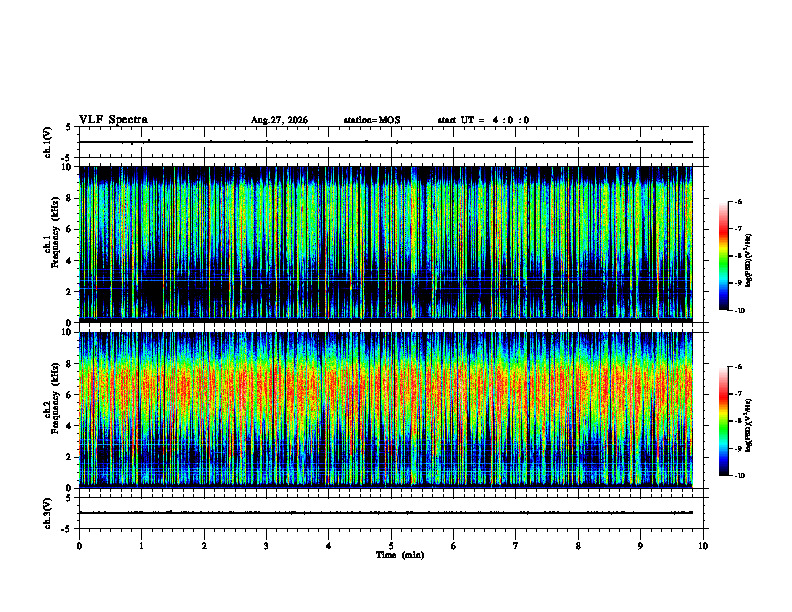Click the time axis tick label '0'
Image resolution: width=792 pixels, height=612 pixels.
point(79,546)
